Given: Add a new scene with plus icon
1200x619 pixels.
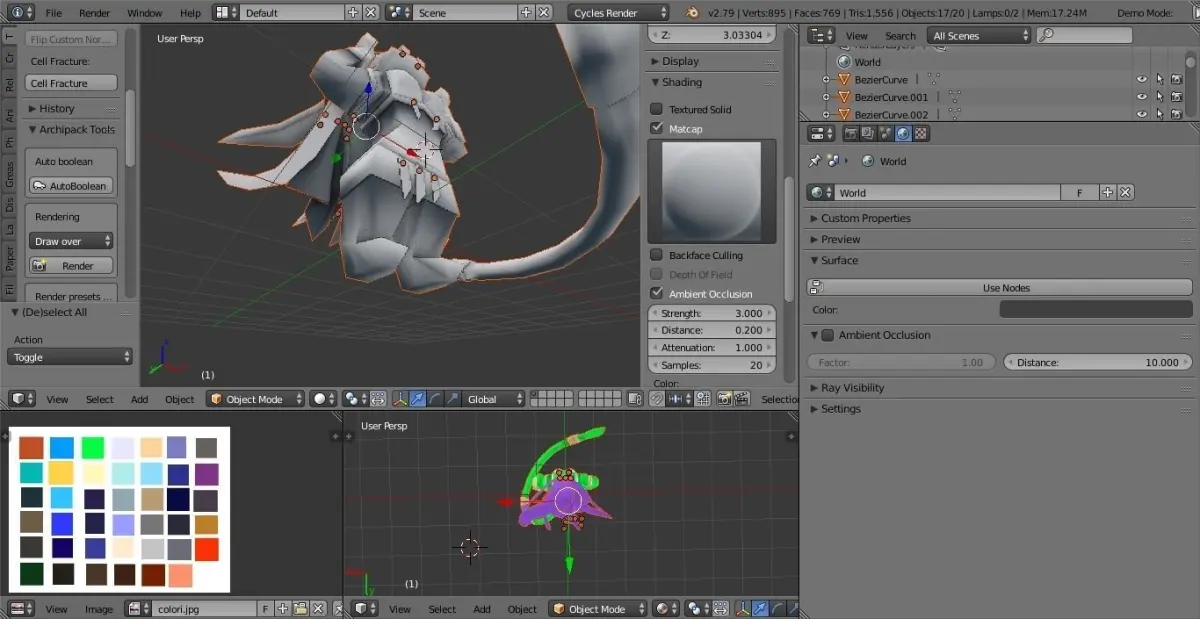Looking at the screenshot, I should click(x=526, y=13).
